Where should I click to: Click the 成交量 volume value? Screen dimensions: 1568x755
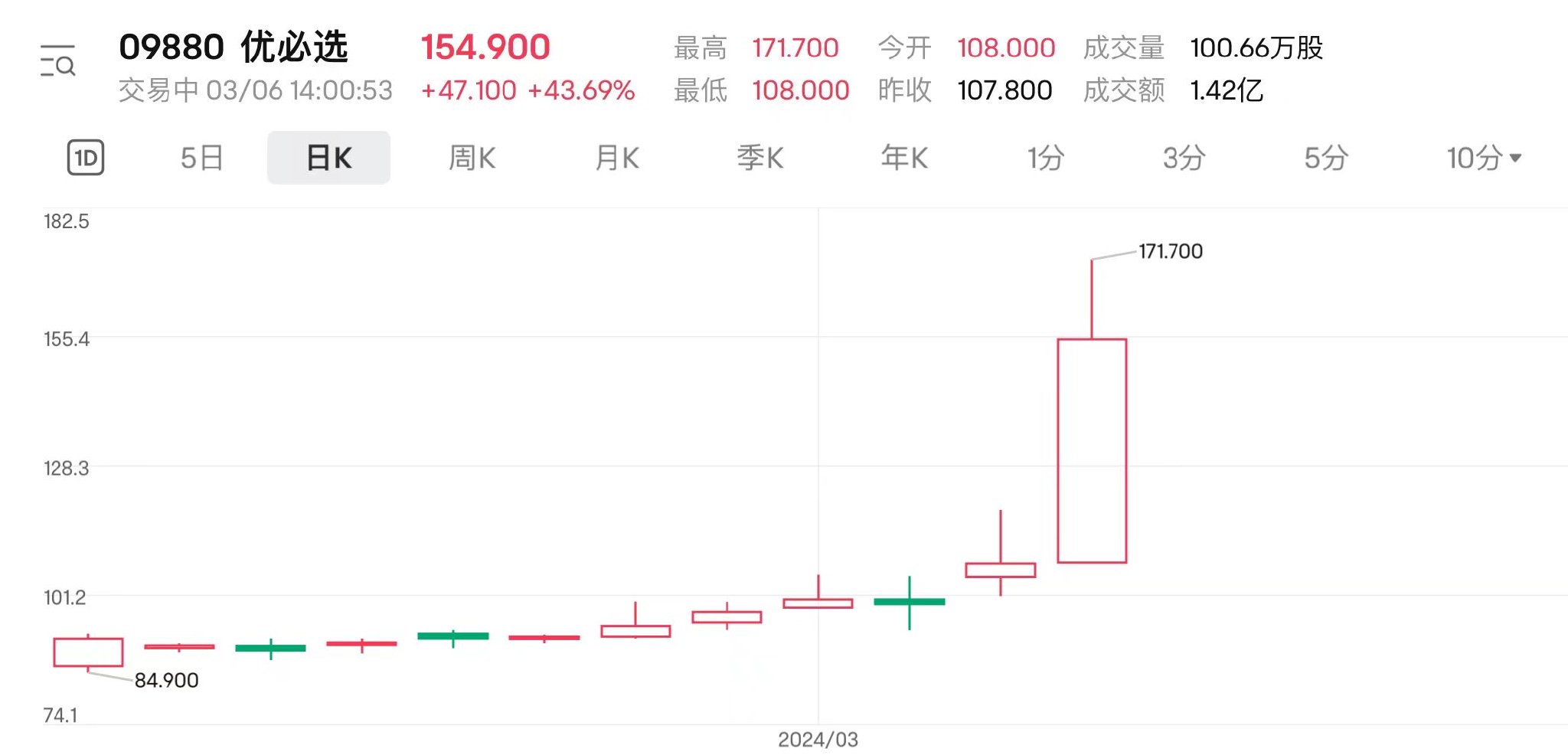1256,47
